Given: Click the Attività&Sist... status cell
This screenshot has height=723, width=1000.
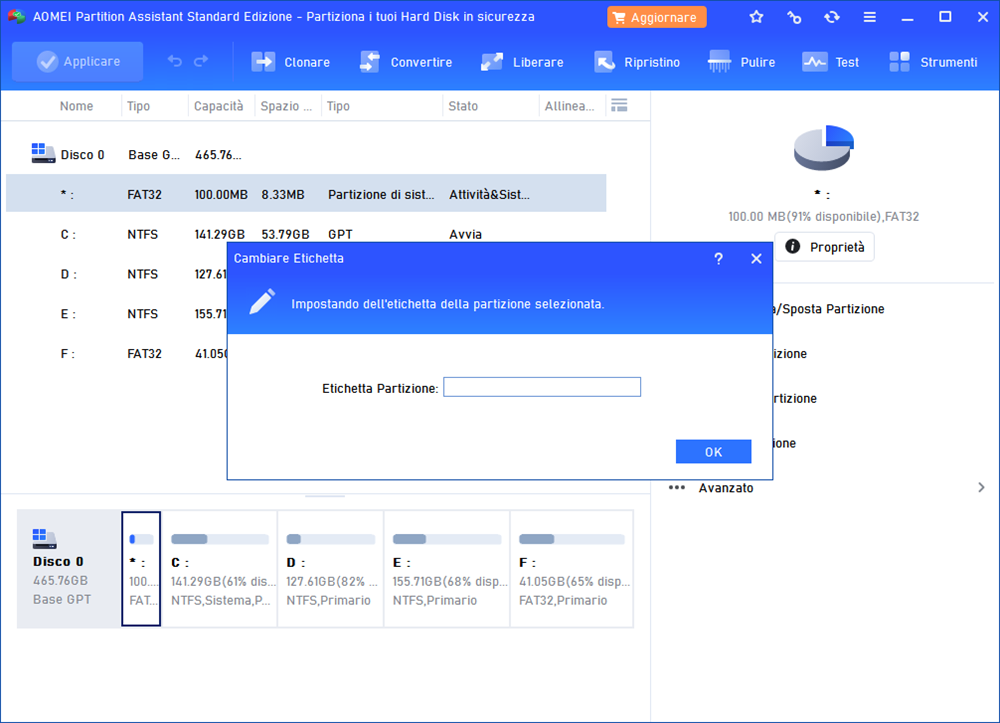Looking at the screenshot, I should (489, 194).
